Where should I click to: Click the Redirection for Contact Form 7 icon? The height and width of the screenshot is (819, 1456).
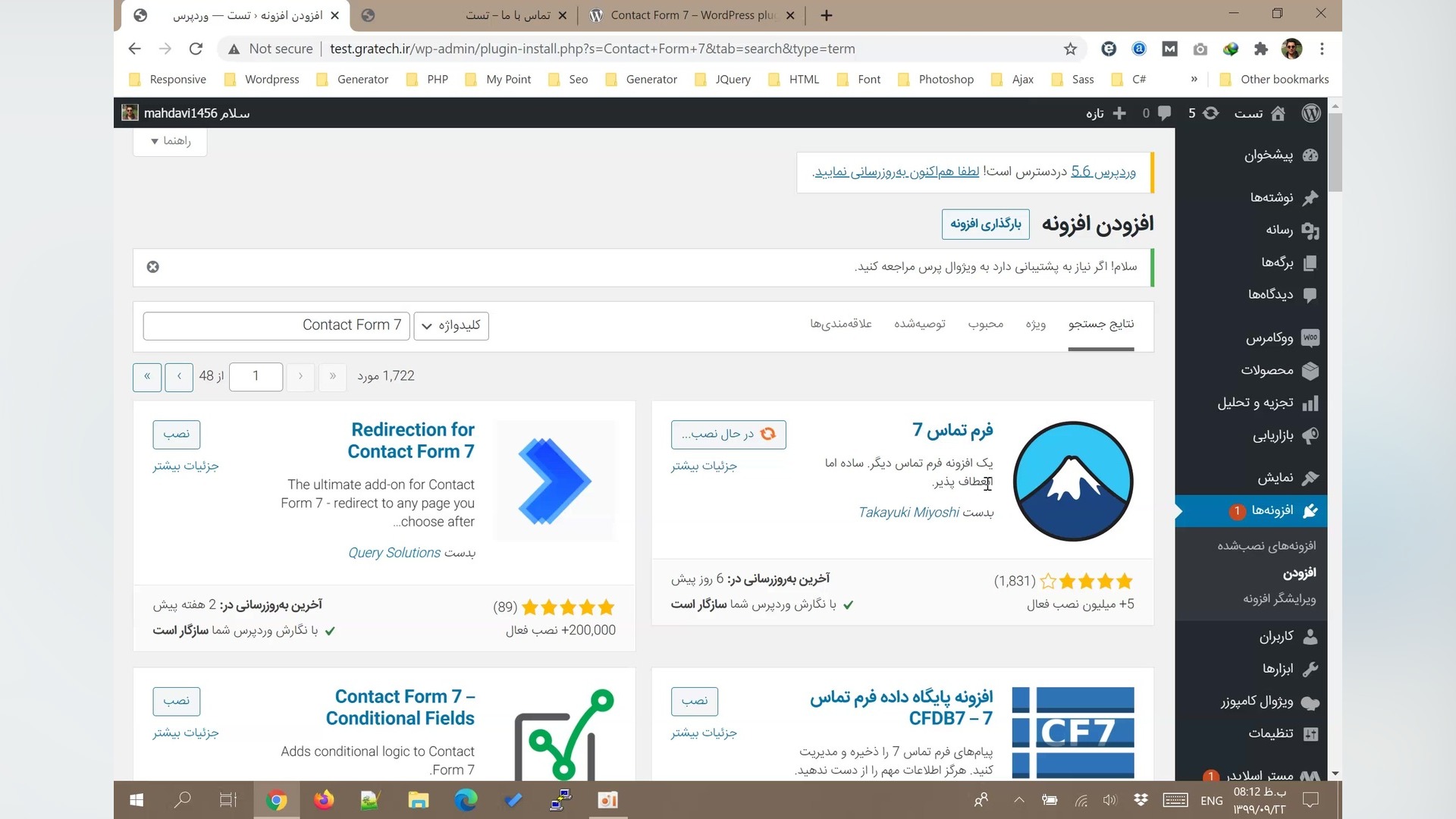pos(556,481)
